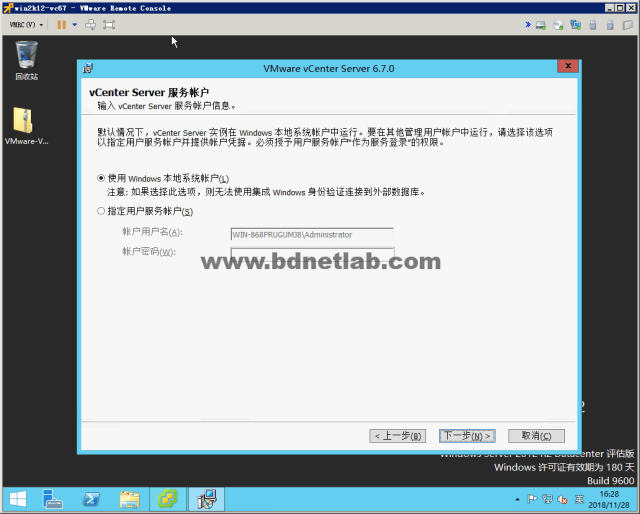Close the vCenter Server installer dialog

click(x=568, y=66)
